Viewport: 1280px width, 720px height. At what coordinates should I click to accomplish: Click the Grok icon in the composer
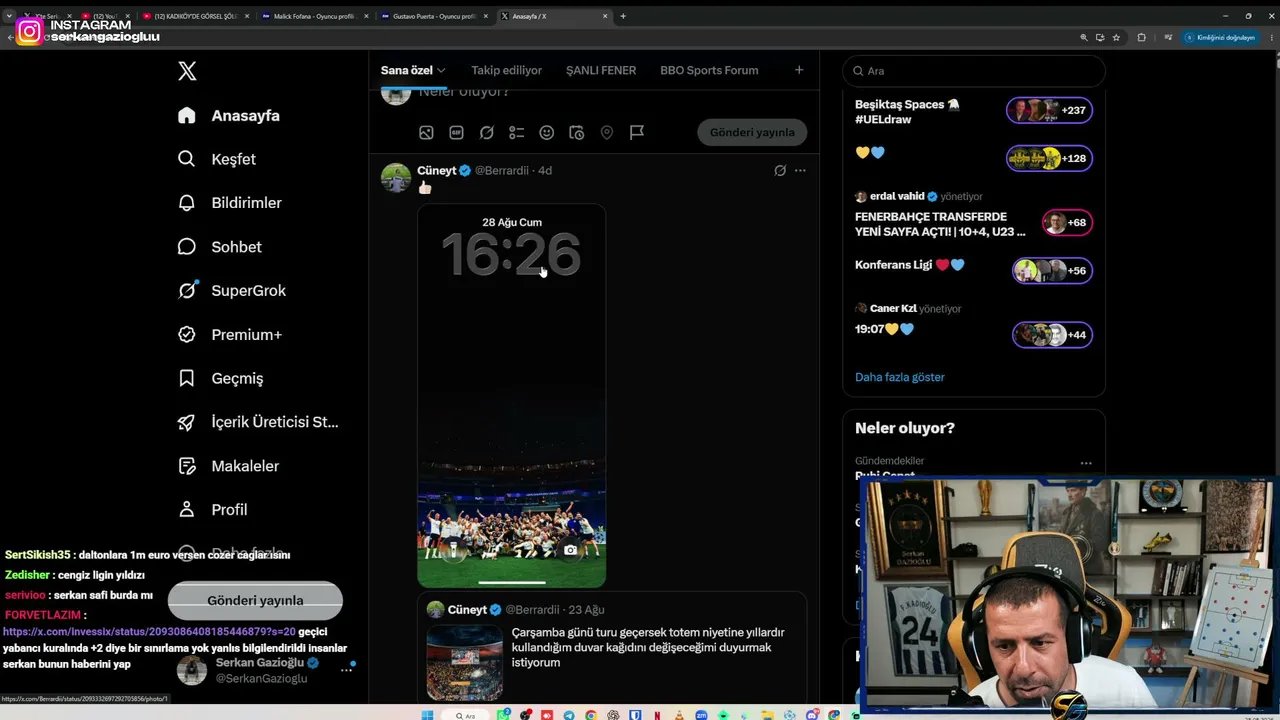click(487, 132)
